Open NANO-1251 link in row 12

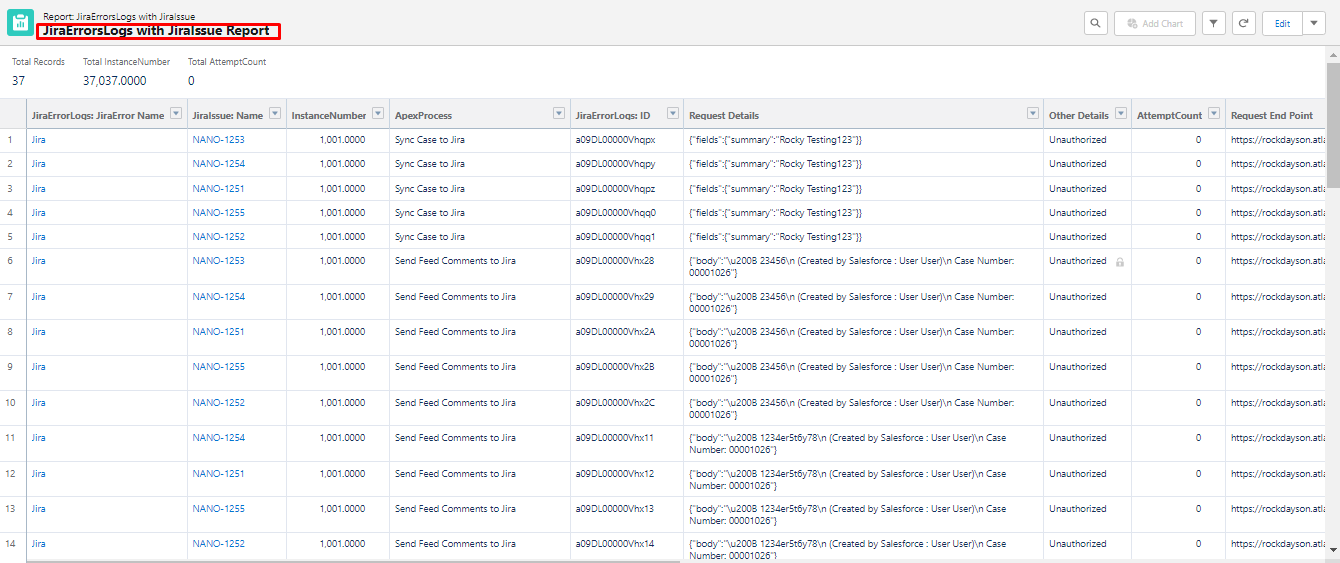pyautogui.click(x=218, y=474)
